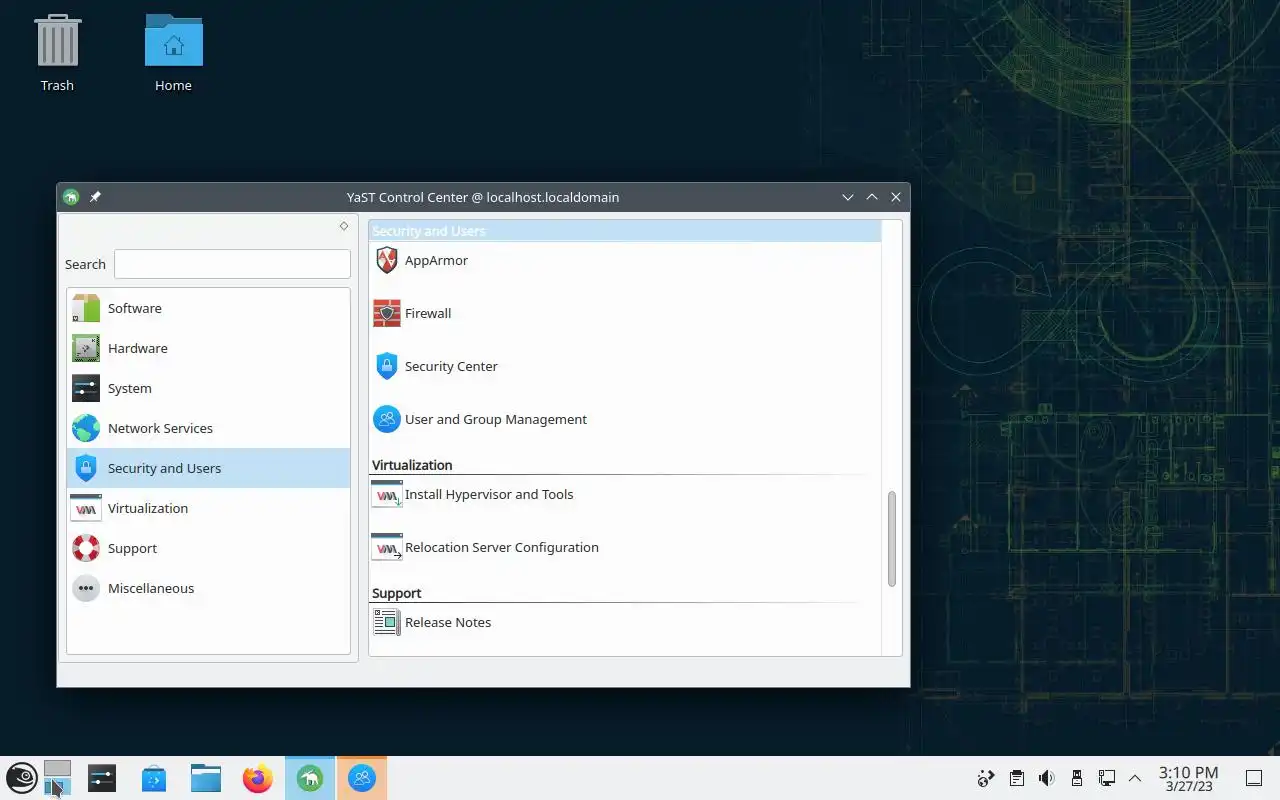
Task: Focus the Search input field
Action: pyautogui.click(x=232, y=264)
